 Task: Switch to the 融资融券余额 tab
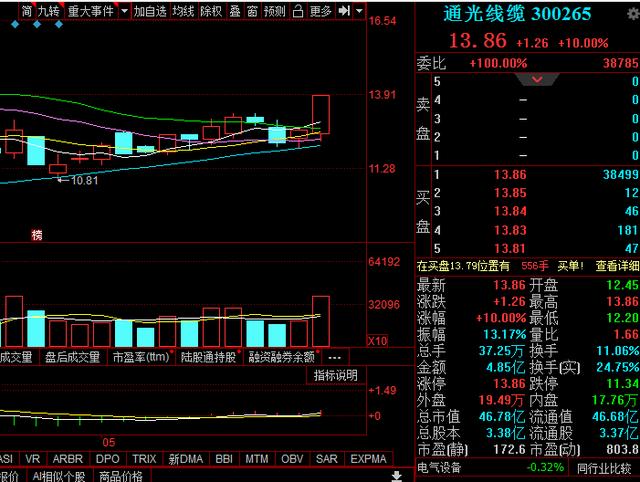pyautogui.click(x=282, y=357)
